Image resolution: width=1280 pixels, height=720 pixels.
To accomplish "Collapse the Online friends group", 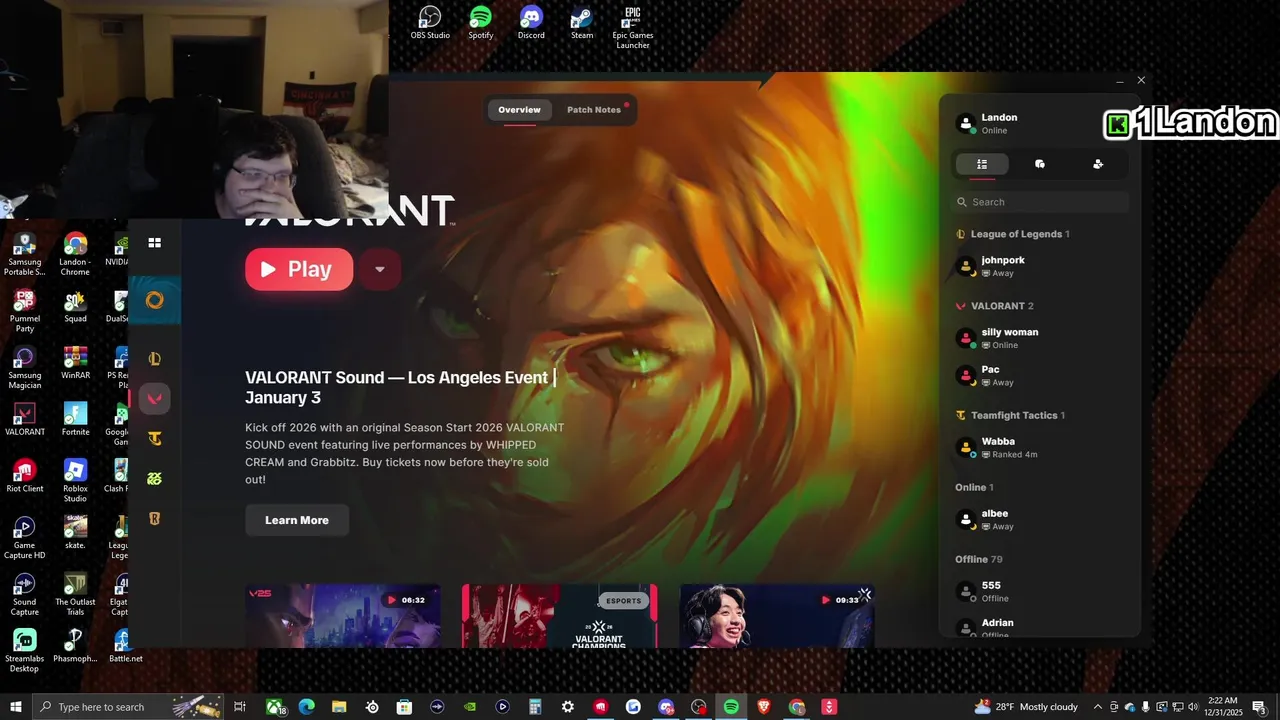I will tap(974, 487).
